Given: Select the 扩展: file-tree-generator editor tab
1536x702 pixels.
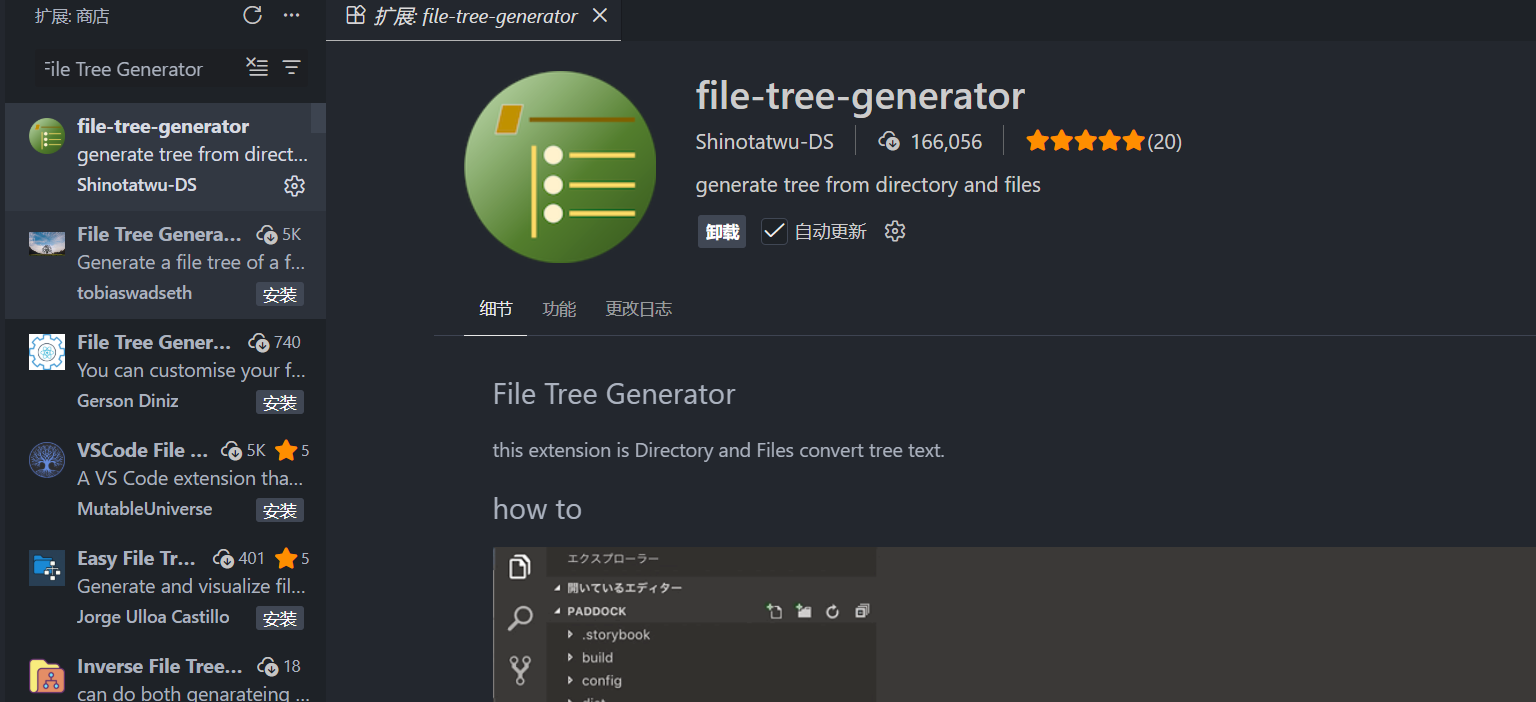Looking at the screenshot, I should tap(474, 16).
